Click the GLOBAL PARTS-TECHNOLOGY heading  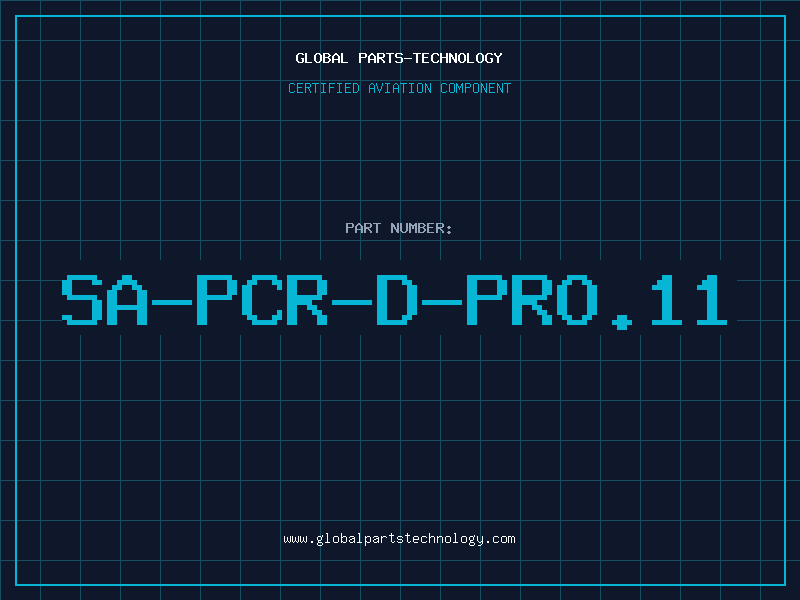point(399,58)
